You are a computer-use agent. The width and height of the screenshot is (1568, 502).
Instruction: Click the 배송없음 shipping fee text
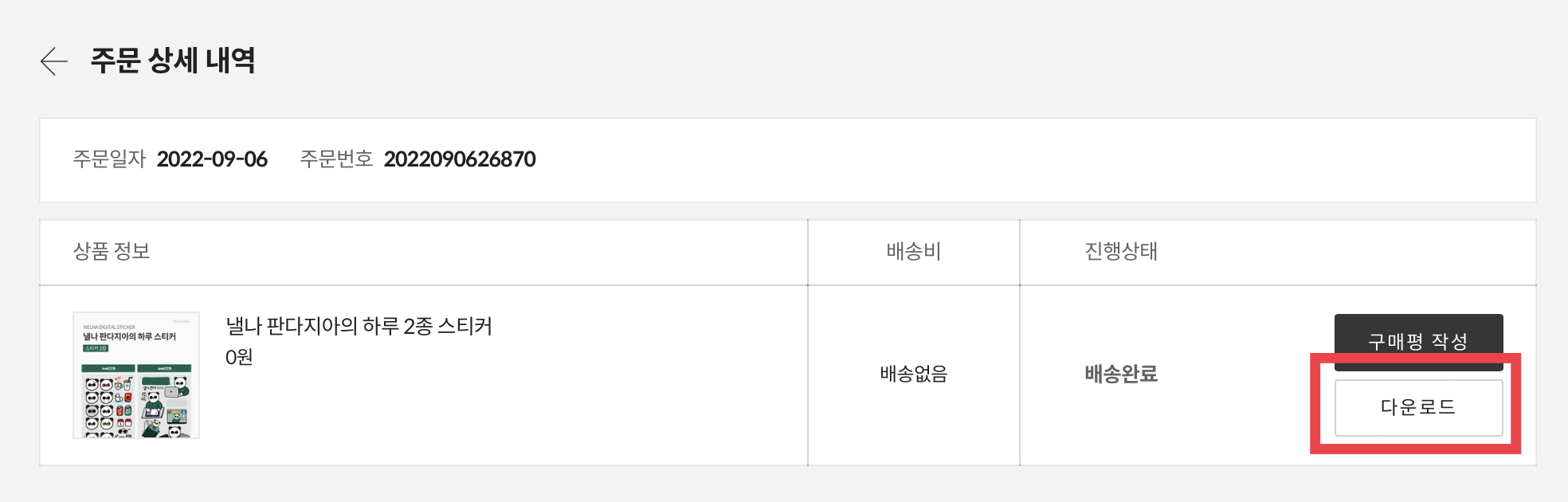point(913,374)
